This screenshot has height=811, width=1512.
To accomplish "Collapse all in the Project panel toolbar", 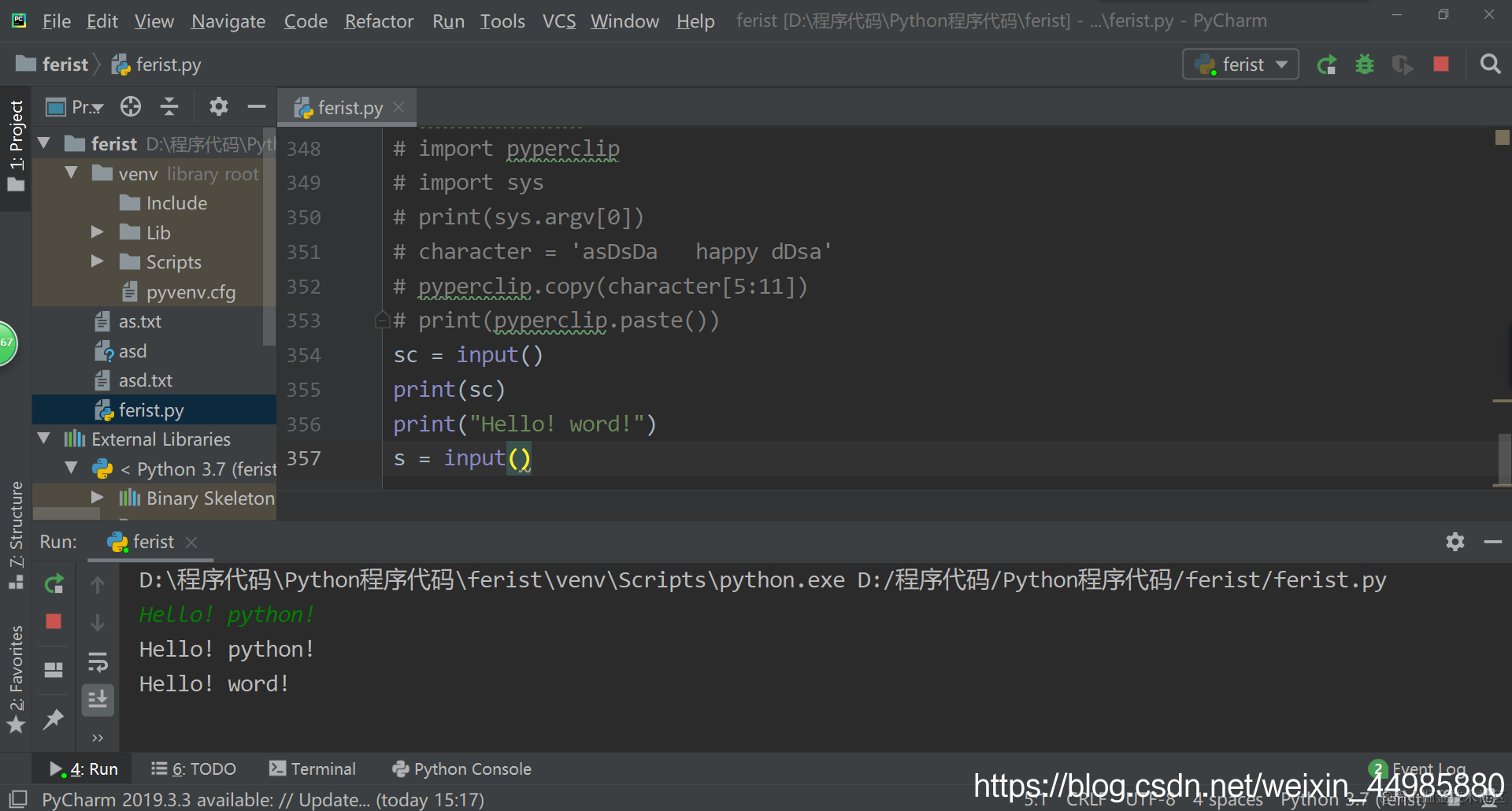I will coord(169,106).
